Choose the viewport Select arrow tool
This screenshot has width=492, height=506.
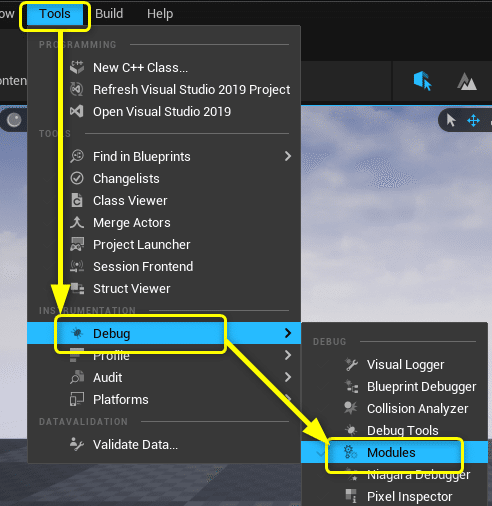click(x=451, y=120)
